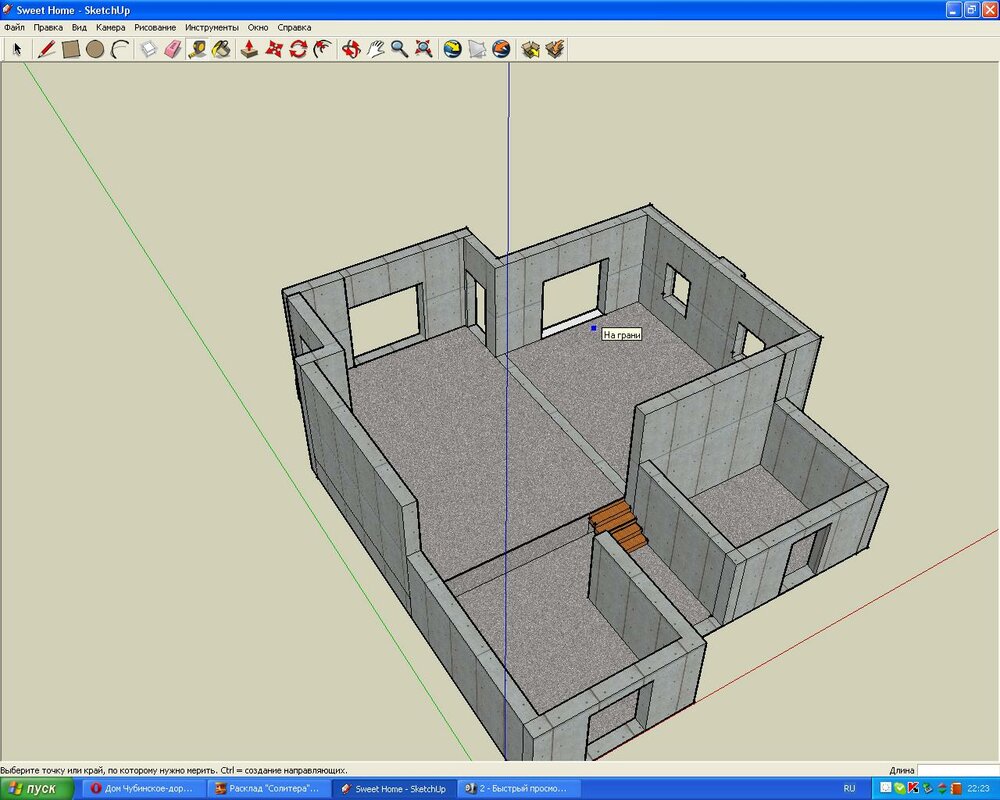This screenshot has width=1000, height=800.
Task: Select the Rotate tool
Action: (298, 49)
